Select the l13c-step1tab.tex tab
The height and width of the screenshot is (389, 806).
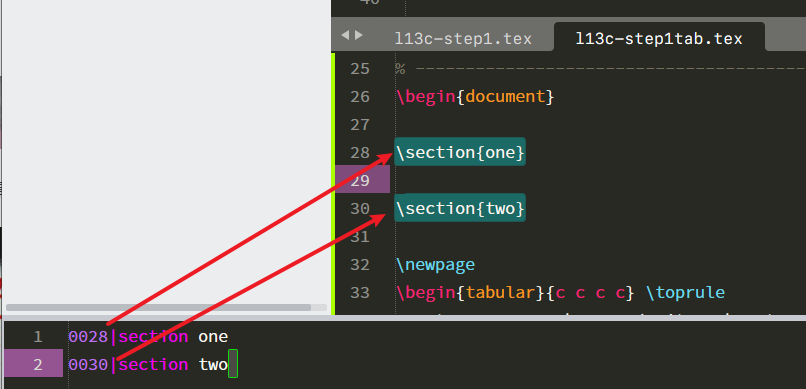point(659,39)
